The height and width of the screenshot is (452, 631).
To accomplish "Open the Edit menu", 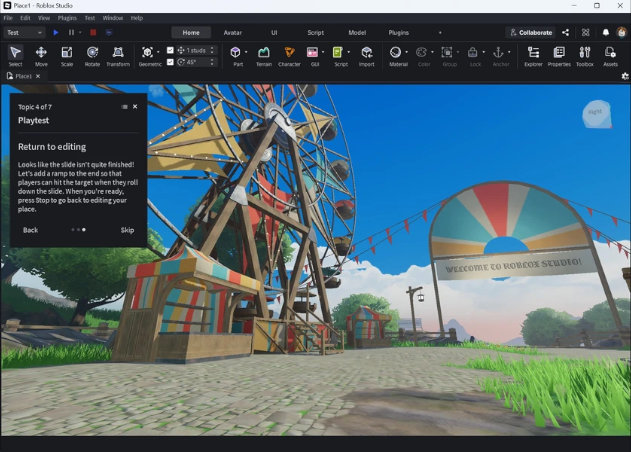I will pyautogui.click(x=25, y=18).
